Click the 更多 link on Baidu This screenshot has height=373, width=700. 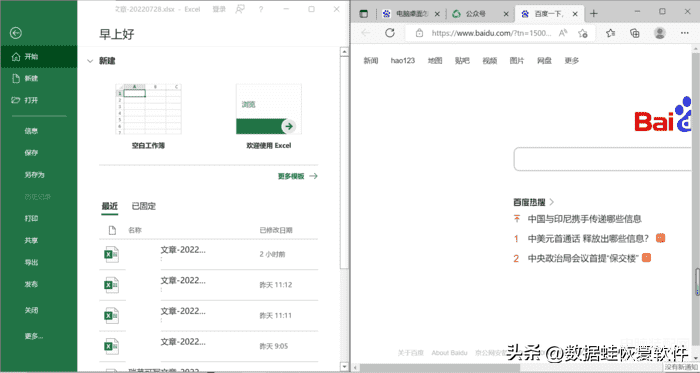[x=572, y=61]
